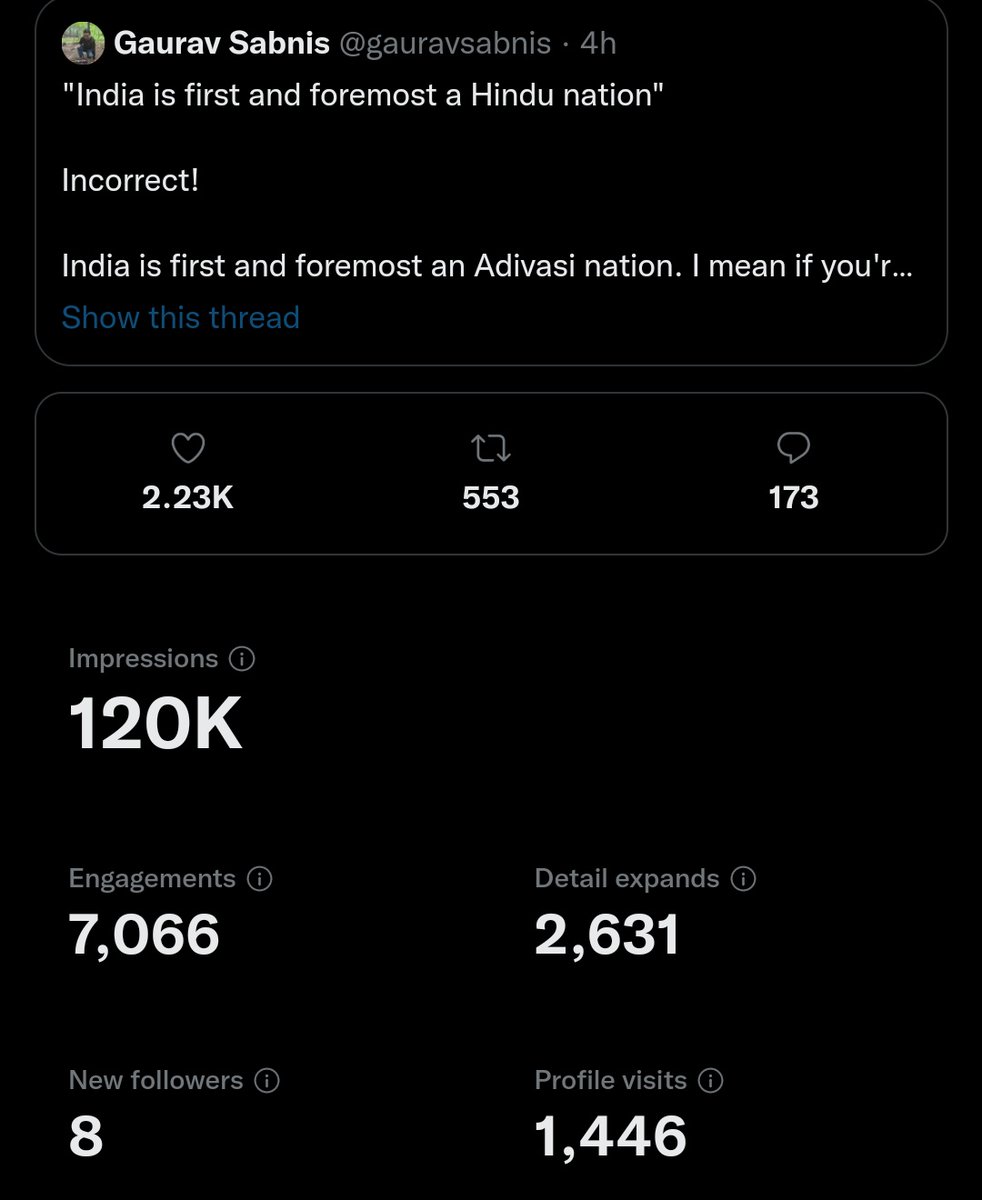Click the 2.23K likes count
The image size is (982, 1200).
(x=188, y=497)
